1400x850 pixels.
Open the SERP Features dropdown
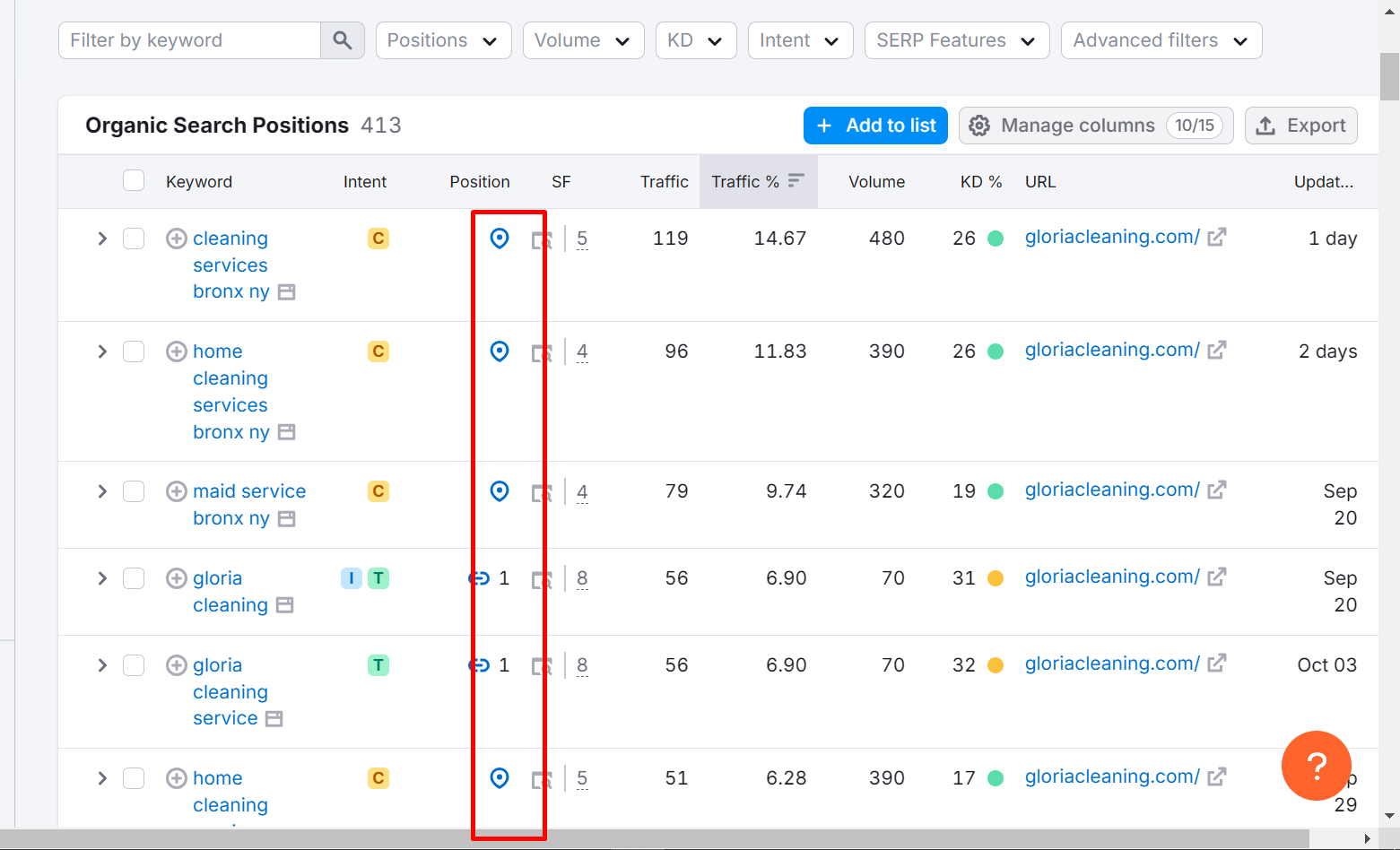coord(956,40)
